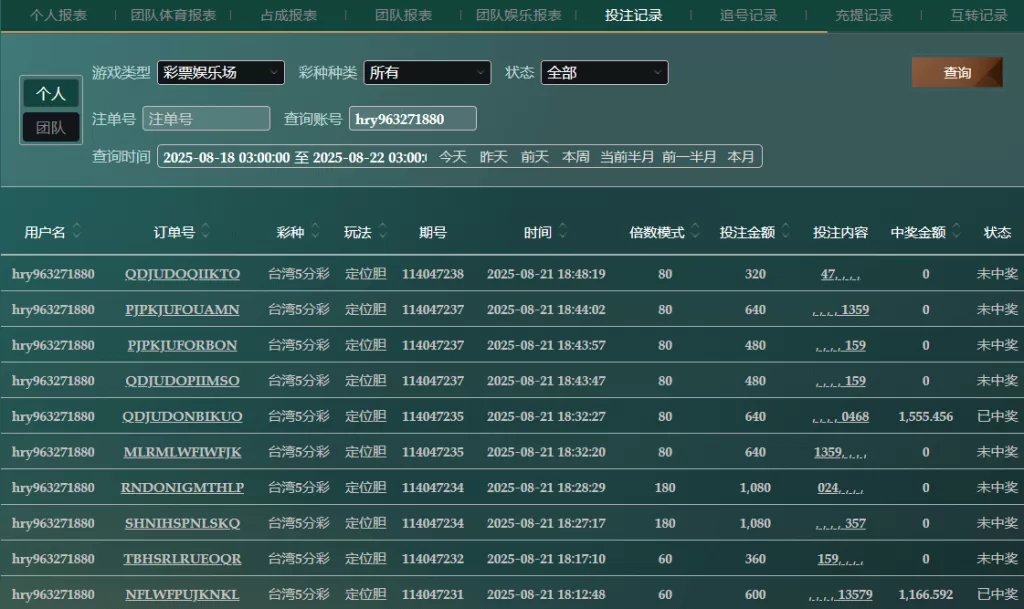Open order QDJUDOQIIKTO details

[182, 274]
